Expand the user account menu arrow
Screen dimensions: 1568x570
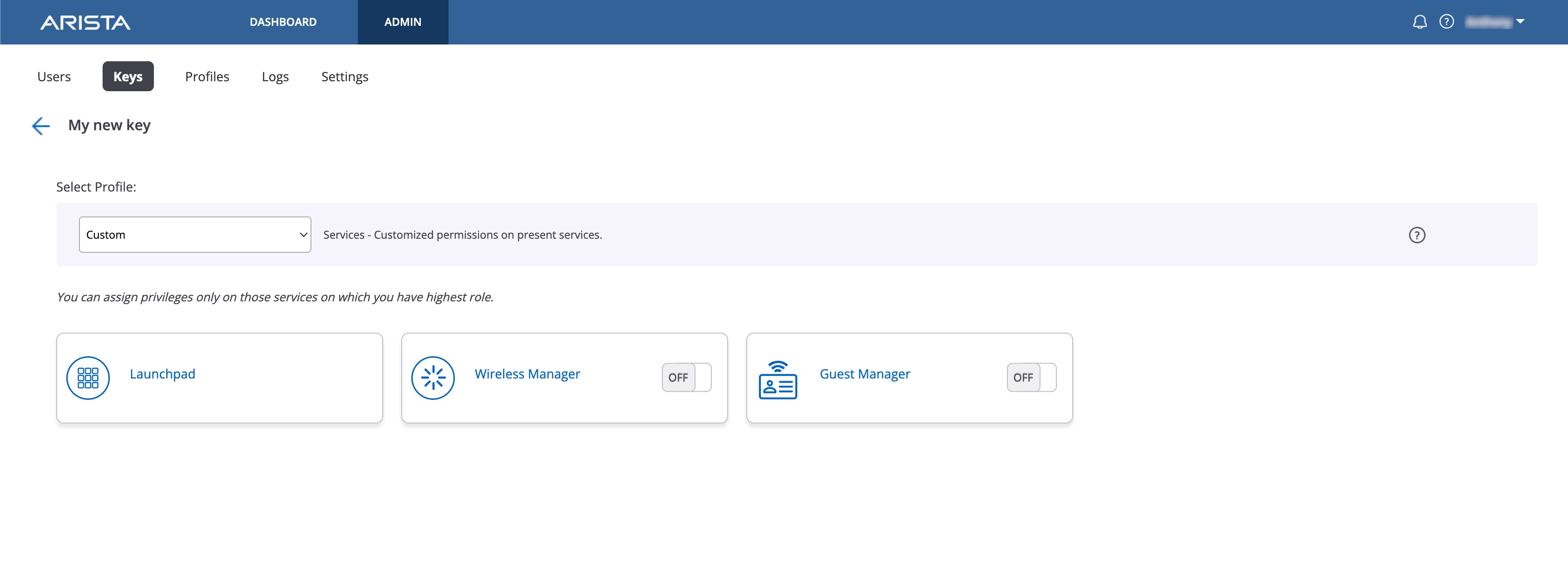coord(1520,21)
